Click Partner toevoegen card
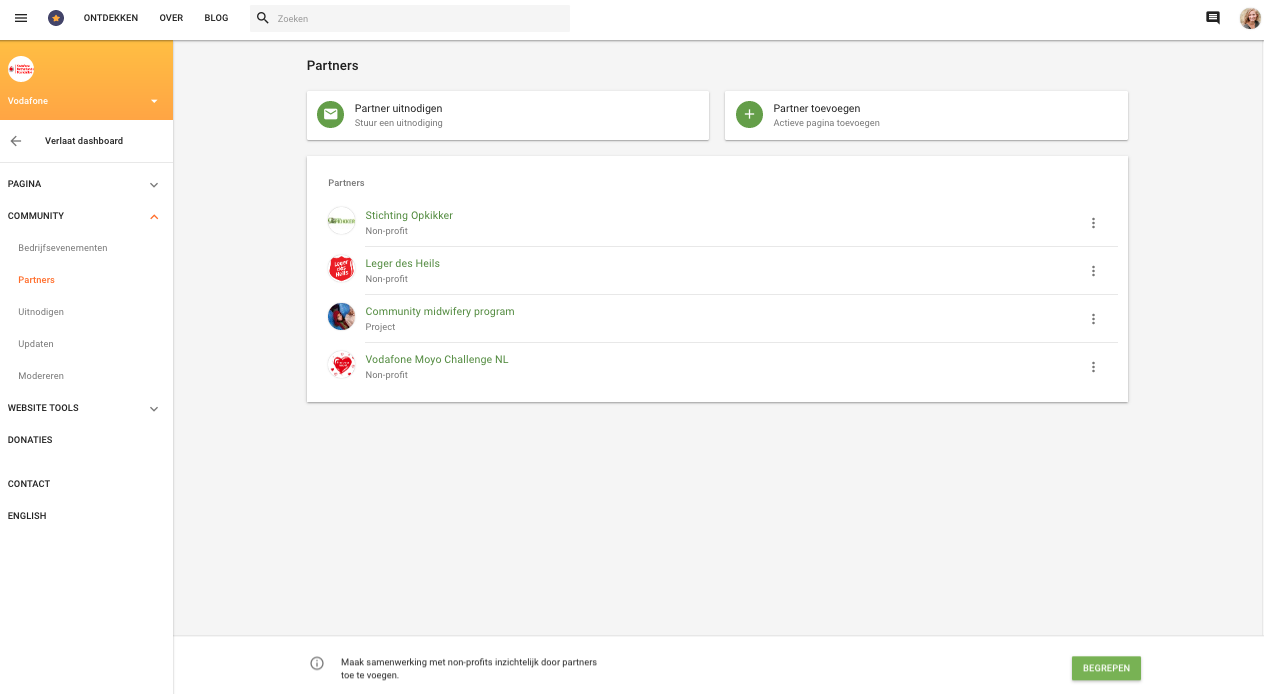Viewport: 1264px width, 694px height. (x=926, y=115)
